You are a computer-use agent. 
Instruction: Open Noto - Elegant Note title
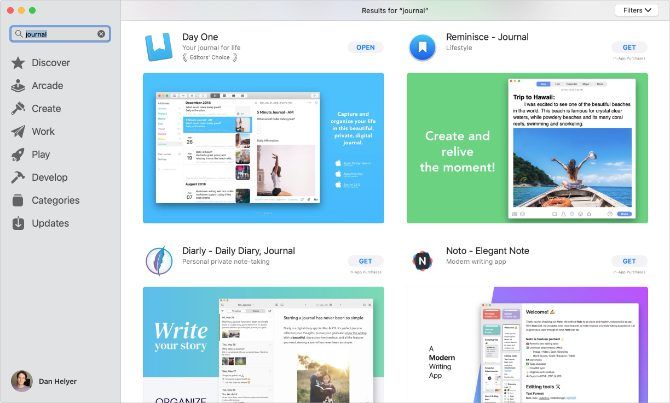488,251
